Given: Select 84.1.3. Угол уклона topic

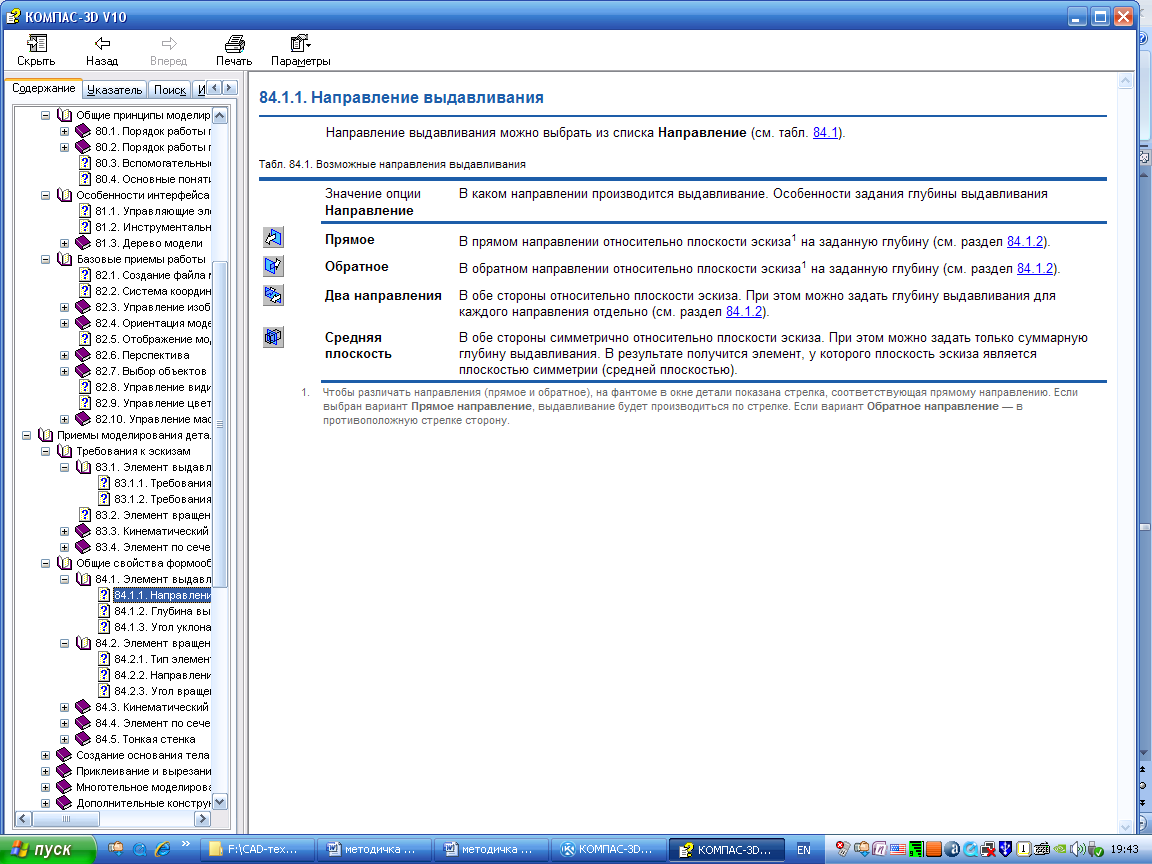Looking at the screenshot, I should 162,627.
